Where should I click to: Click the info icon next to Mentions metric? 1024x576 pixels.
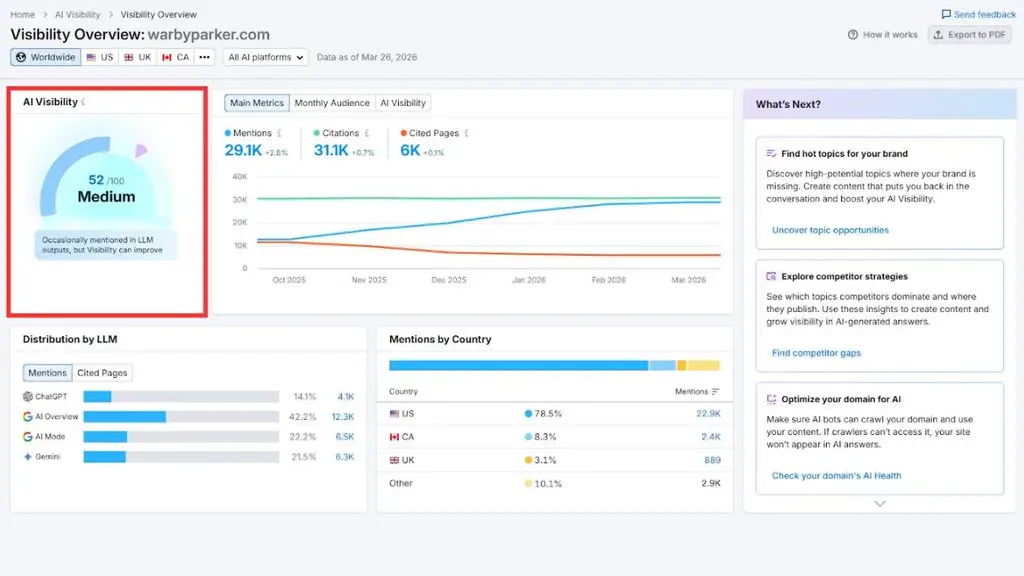pyautogui.click(x=280, y=133)
